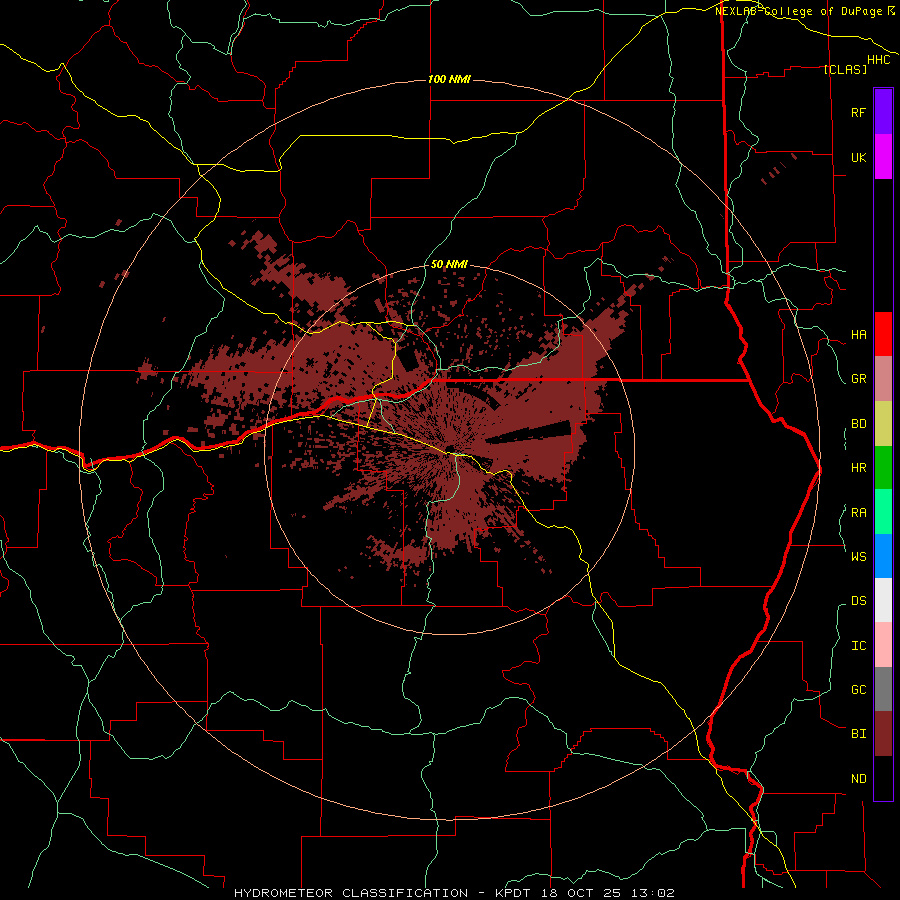Click the GR legend label
Screen dimensions: 900x900
tap(858, 379)
